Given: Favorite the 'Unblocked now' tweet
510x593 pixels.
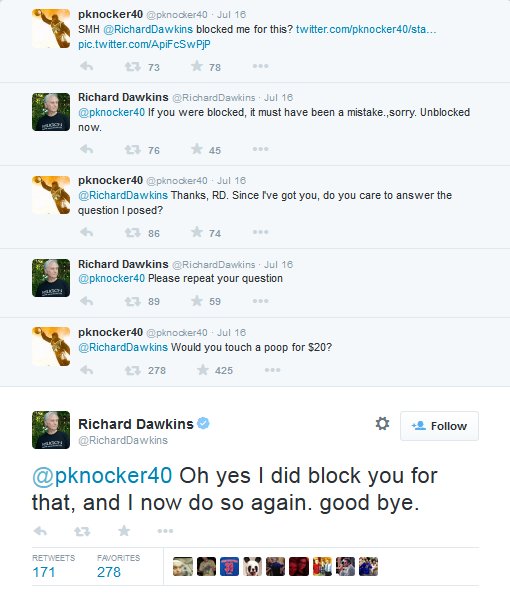Looking at the screenshot, I should (x=197, y=149).
